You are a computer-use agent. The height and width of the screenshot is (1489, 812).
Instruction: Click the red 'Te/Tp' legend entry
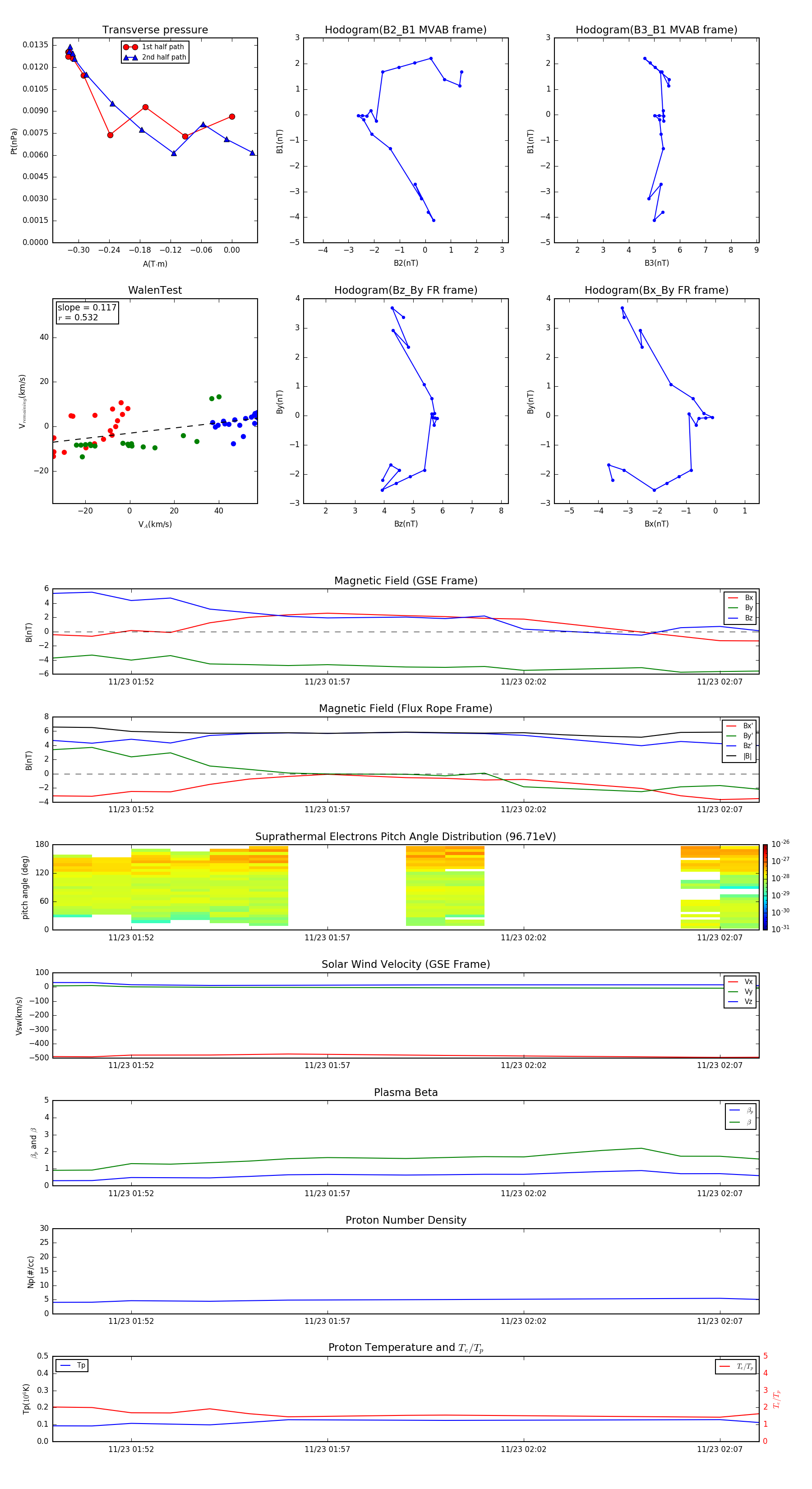[736, 1367]
